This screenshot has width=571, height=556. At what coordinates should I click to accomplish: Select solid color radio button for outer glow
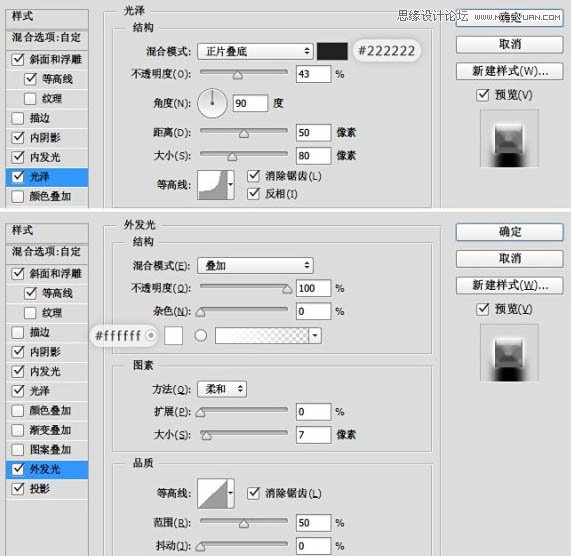coord(151,335)
